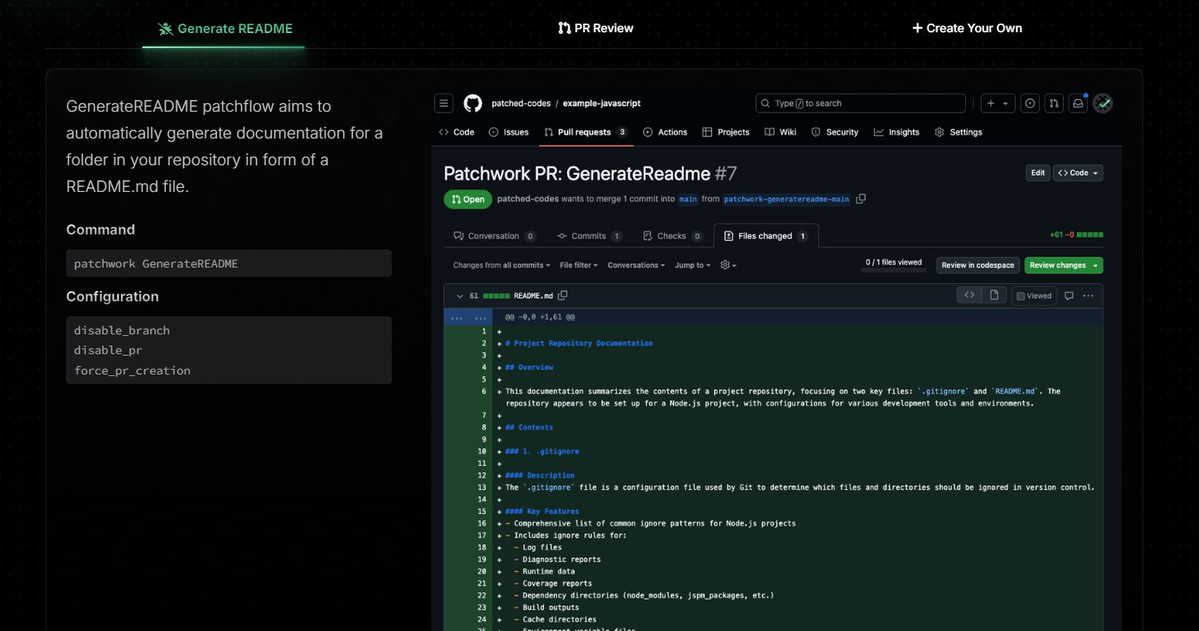This screenshot has width=1199, height=631.
Task: Copy the README.md file path
Action: (x=563, y=295)
